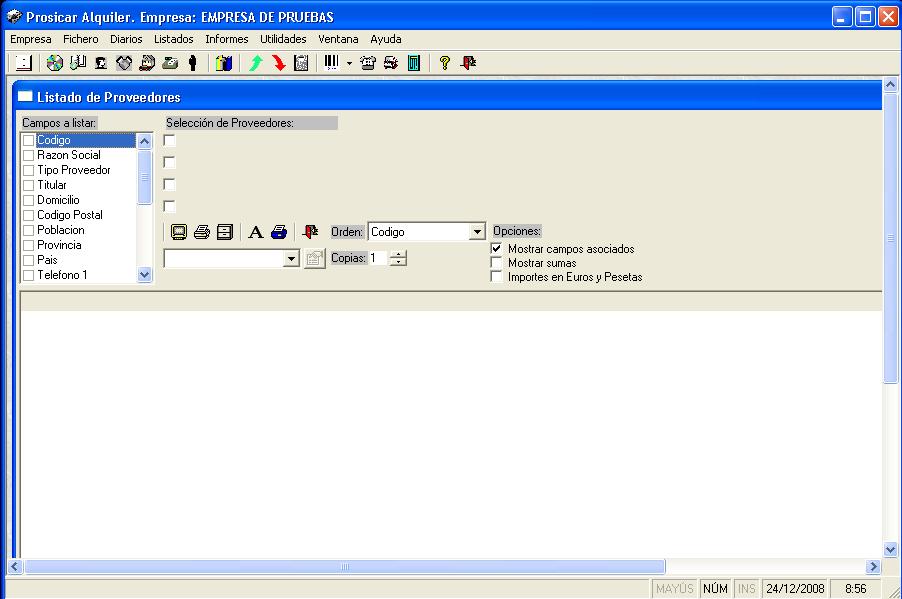Viewport: 902px width, 599px height.
Task: Open the Informes menu
Action: click(x=227, y=39)
